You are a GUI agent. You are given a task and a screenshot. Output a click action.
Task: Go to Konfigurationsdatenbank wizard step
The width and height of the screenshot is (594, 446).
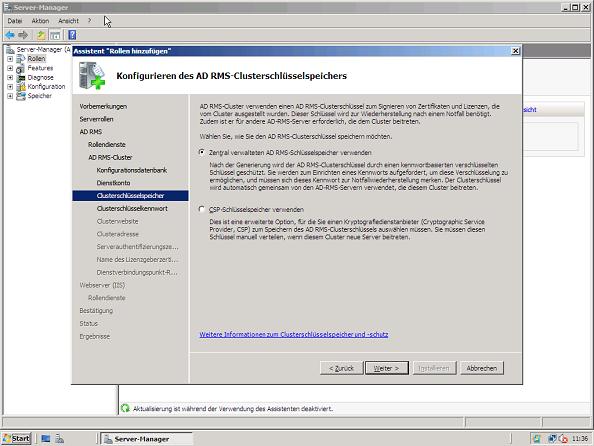(131, 170)
